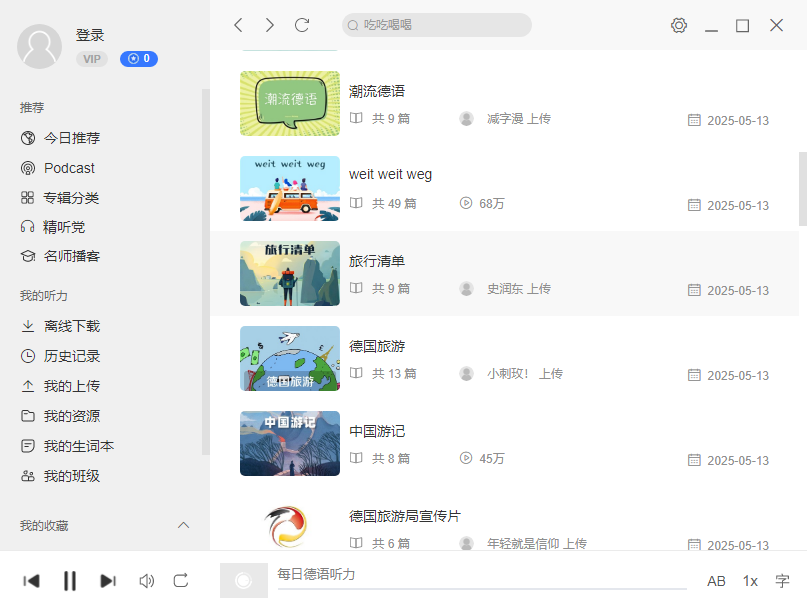Image resolution: width=807 pixels, height=610 pixels.
Task: Open 我的班级 in the sidebar
Action: 60,476
